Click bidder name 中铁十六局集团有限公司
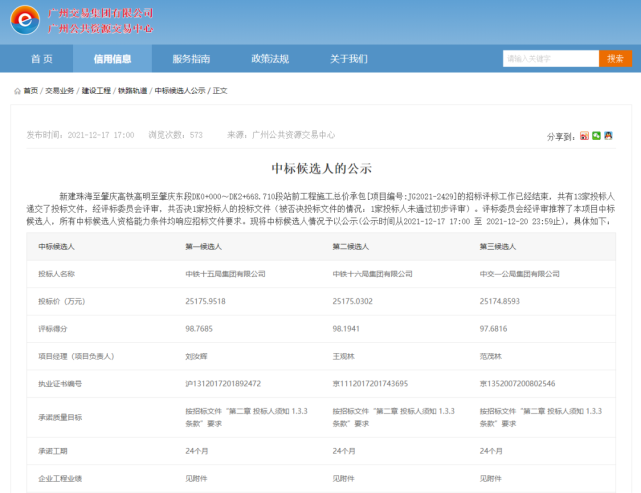 point(372,274)
